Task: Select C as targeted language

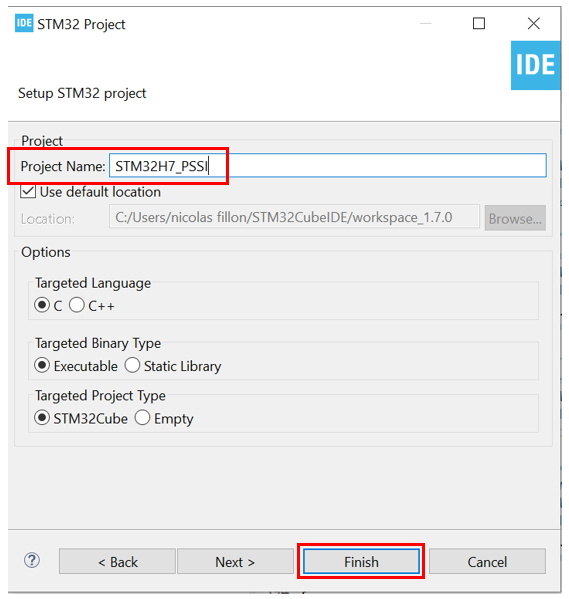Action: [42, 305]
